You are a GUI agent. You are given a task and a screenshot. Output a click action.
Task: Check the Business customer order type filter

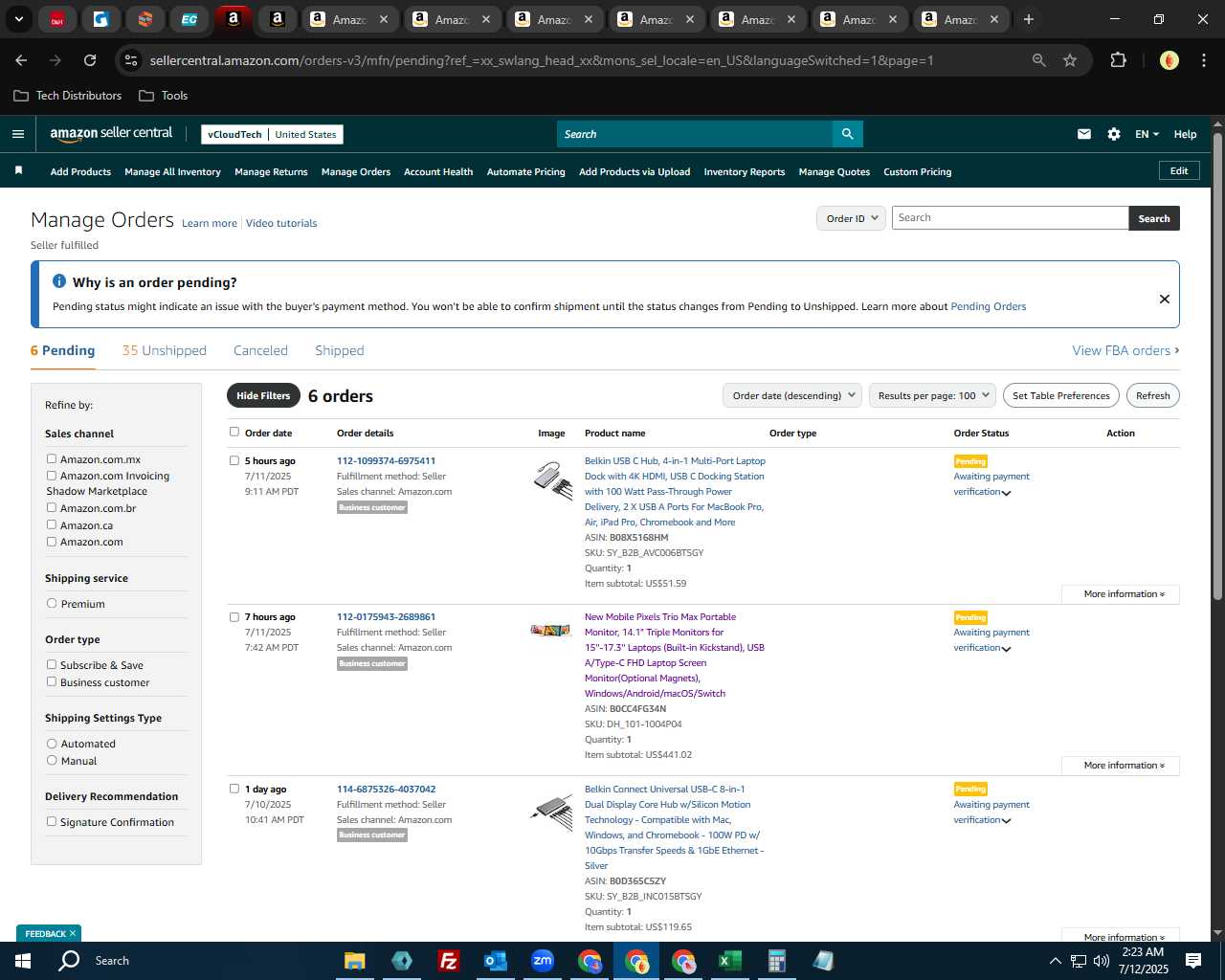click(52, 682)
